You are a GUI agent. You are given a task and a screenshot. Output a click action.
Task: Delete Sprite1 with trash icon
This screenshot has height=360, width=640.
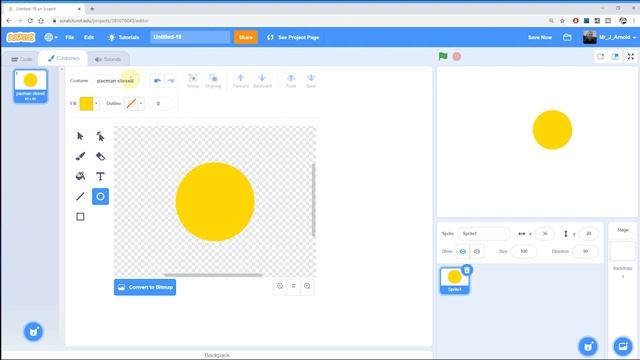point(467,270)
